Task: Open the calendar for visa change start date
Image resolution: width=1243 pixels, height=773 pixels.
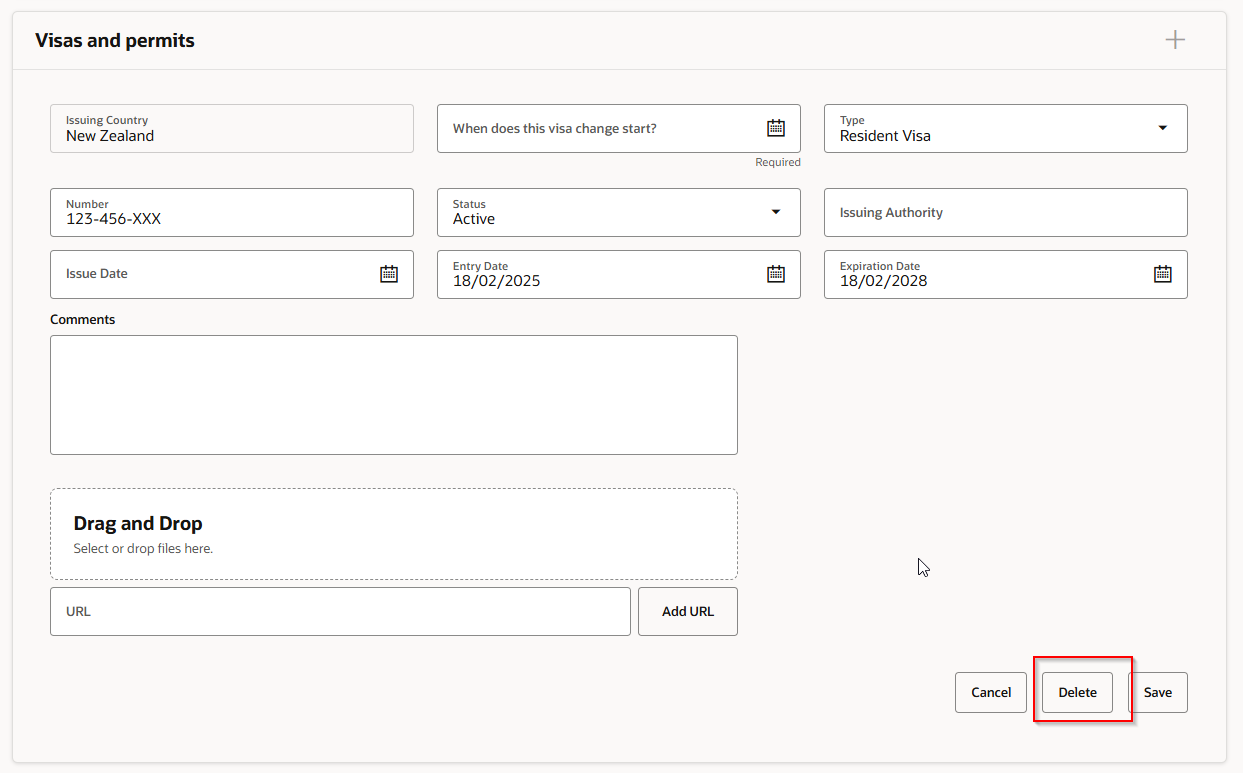Action: [x=775, y=128]
